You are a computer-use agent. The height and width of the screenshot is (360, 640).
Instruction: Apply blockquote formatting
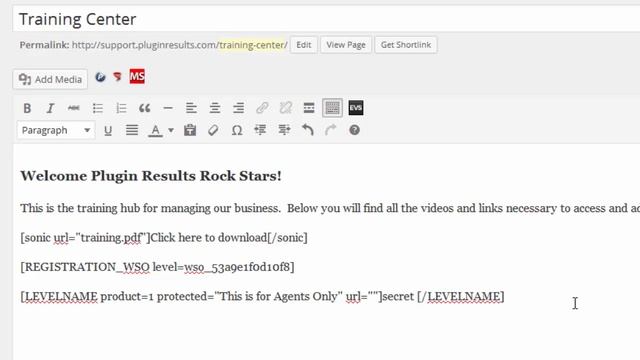pyautogui.click(x=144, y=108)
